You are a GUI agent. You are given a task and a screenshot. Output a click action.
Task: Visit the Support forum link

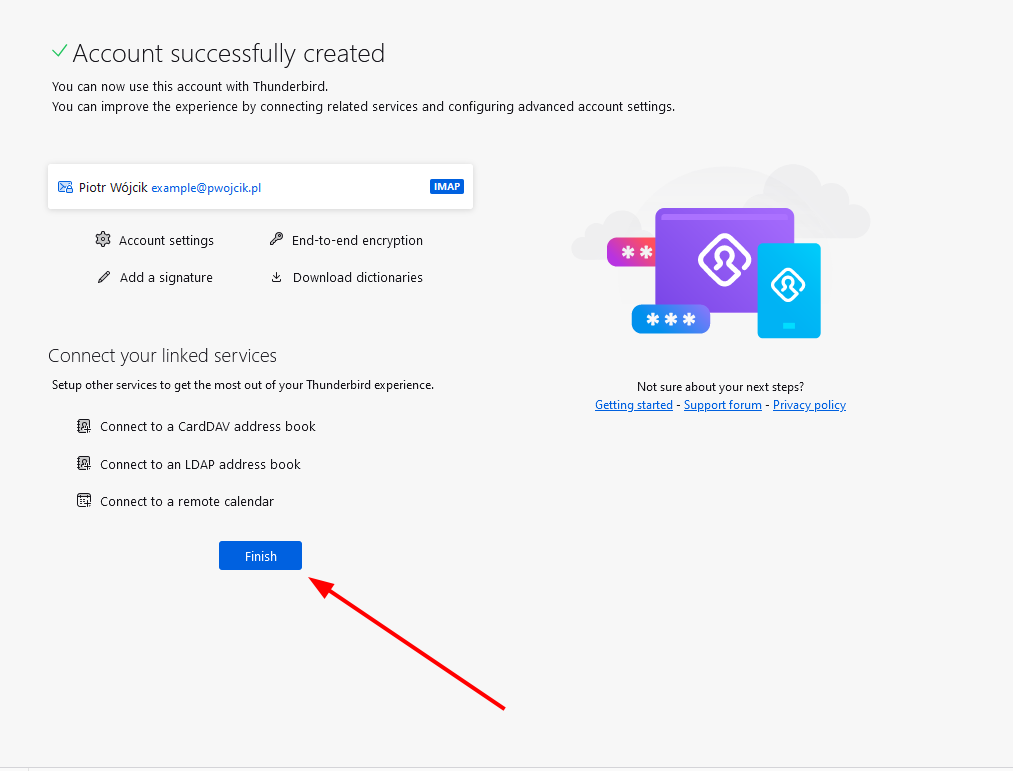(723, 405)
